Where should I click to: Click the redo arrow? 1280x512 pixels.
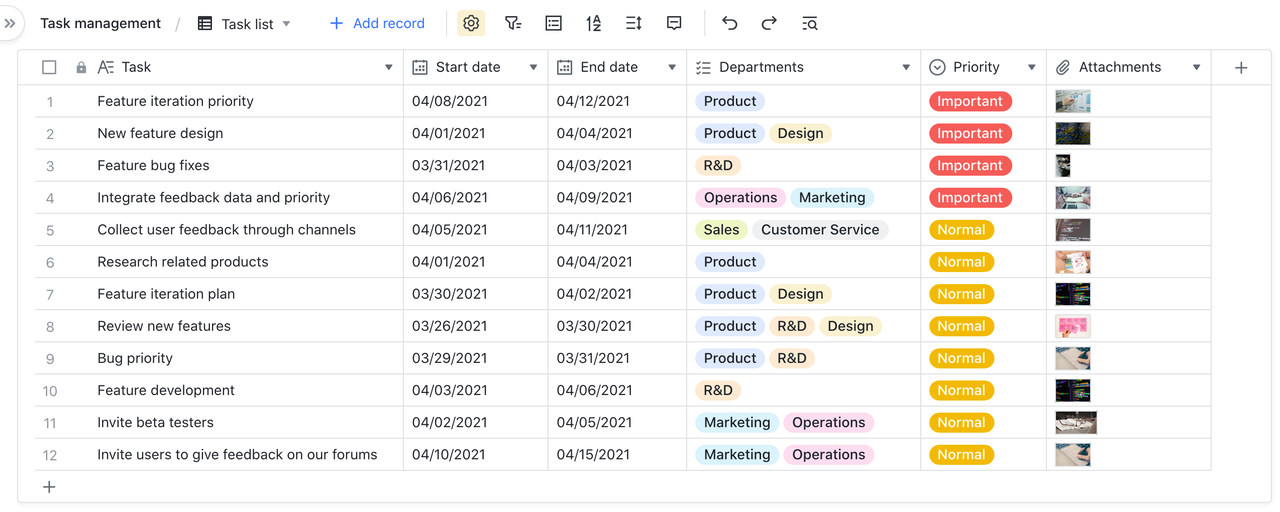(x=769, y=23)
